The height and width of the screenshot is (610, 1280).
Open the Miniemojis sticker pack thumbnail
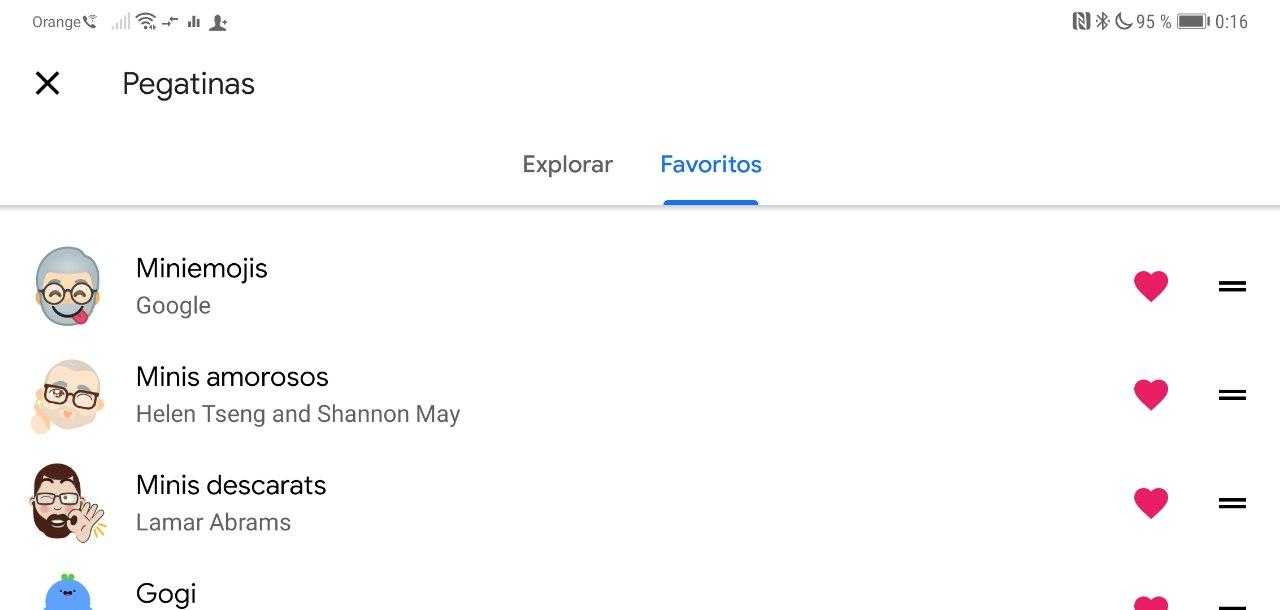pyautogui.click(x=68, y=287)
